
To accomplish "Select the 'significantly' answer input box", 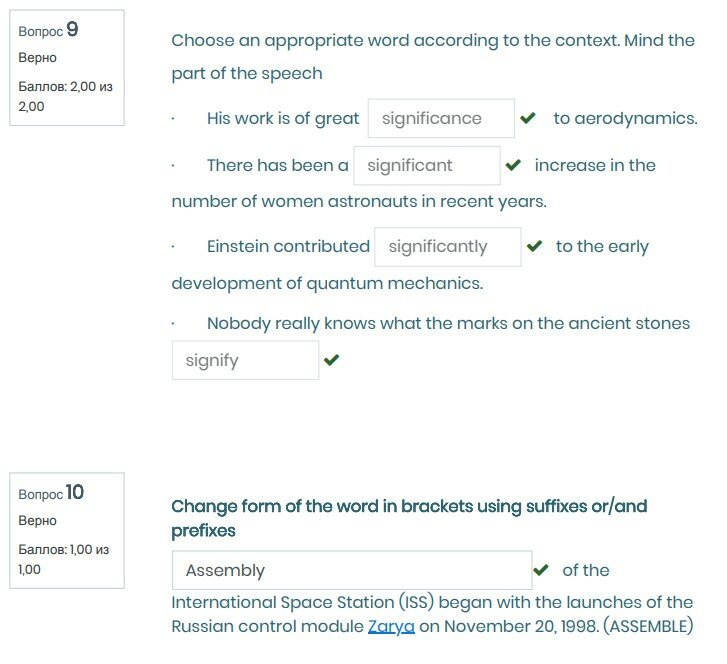I will coord(447,247).
